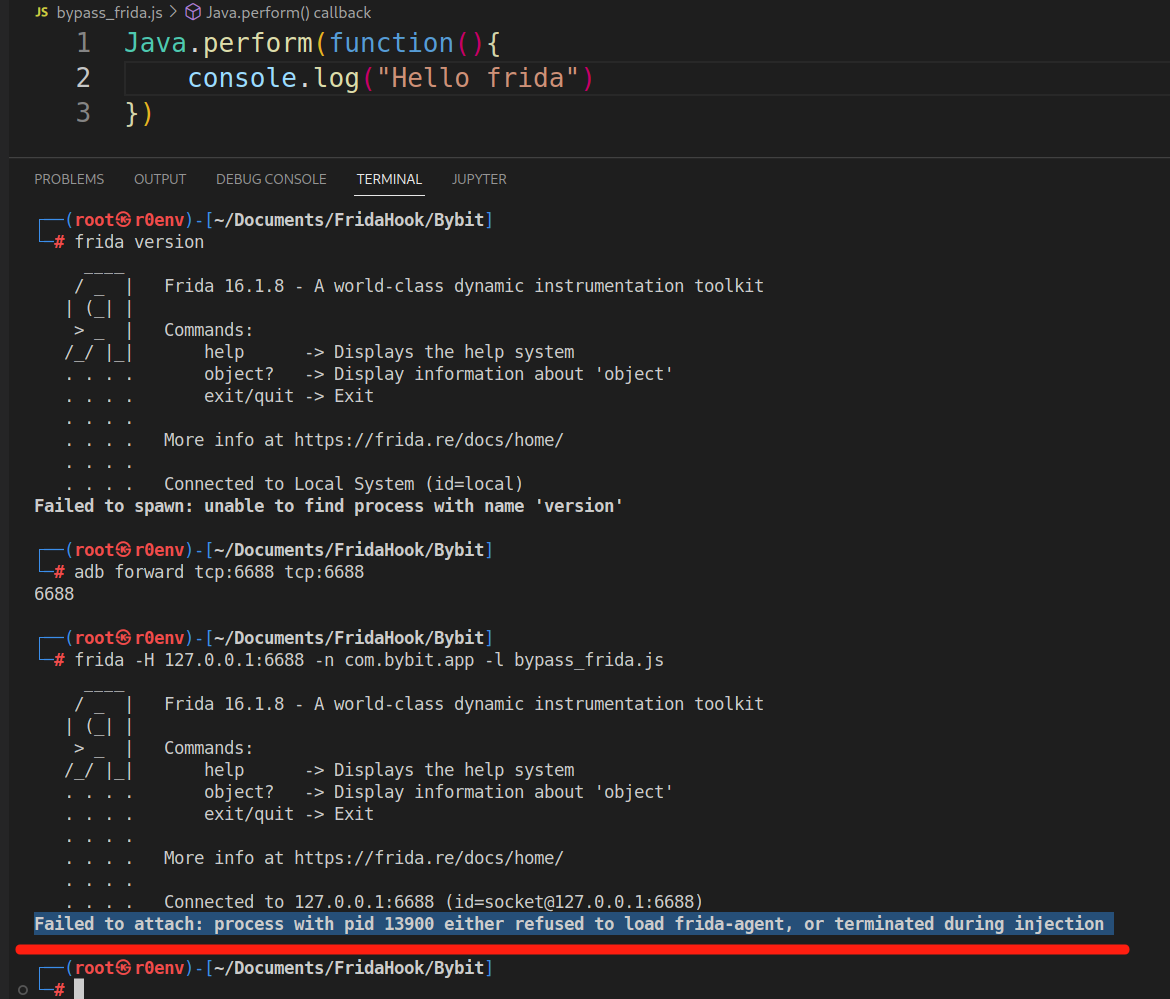
Task: Expand the Java.perform() callback breadcrumb
Action: [288, 13]
